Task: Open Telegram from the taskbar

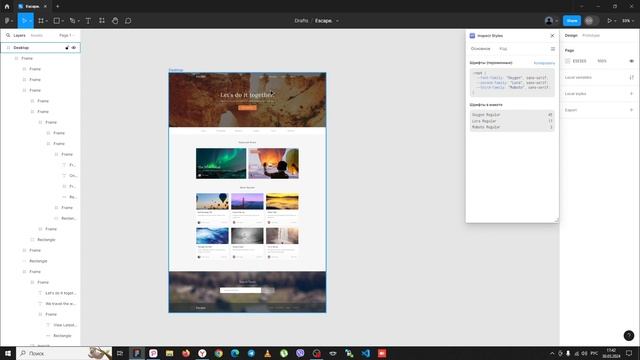Action: tap(251, 353)
